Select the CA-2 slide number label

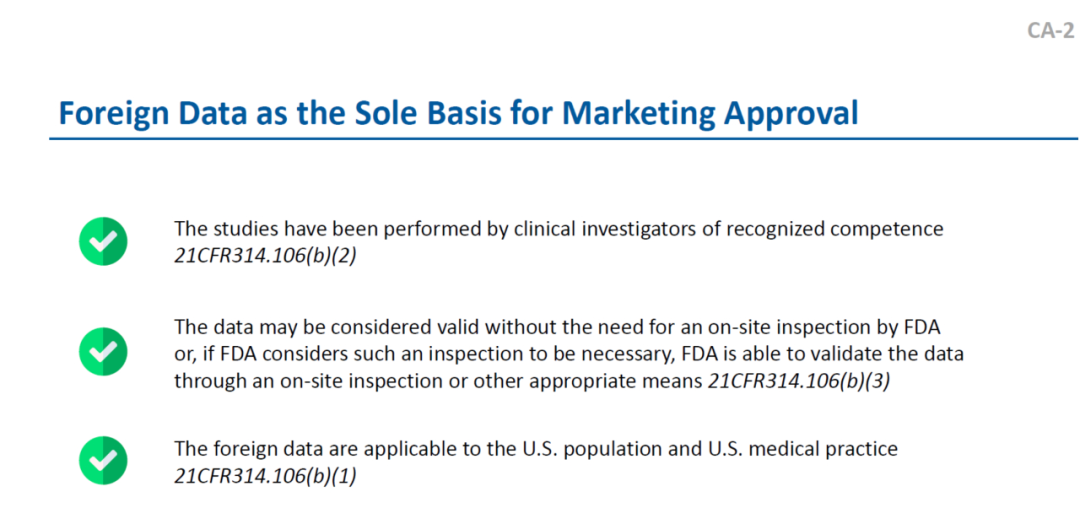[1051, 30]
